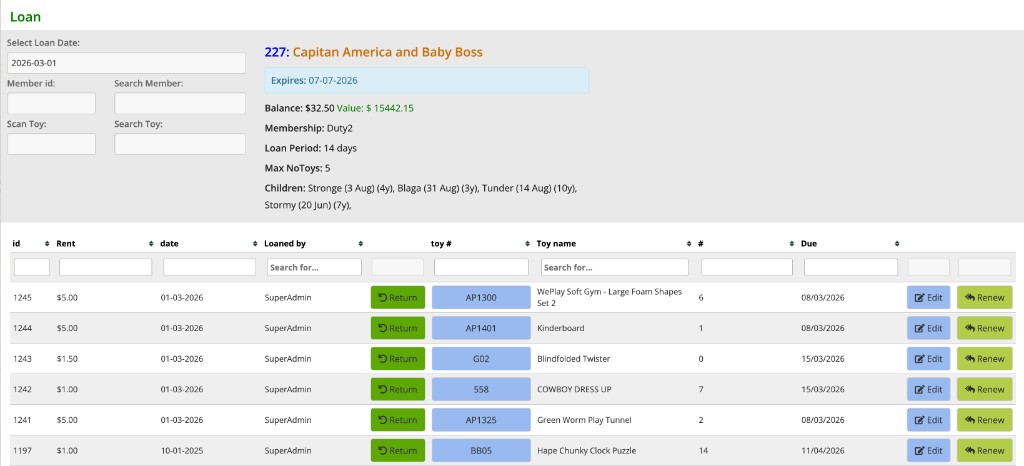The image size is (1024, 466).
Task: Edit the COWBOY DRESS UP loan
Action: pyautogui.click(x=928, y=389)
